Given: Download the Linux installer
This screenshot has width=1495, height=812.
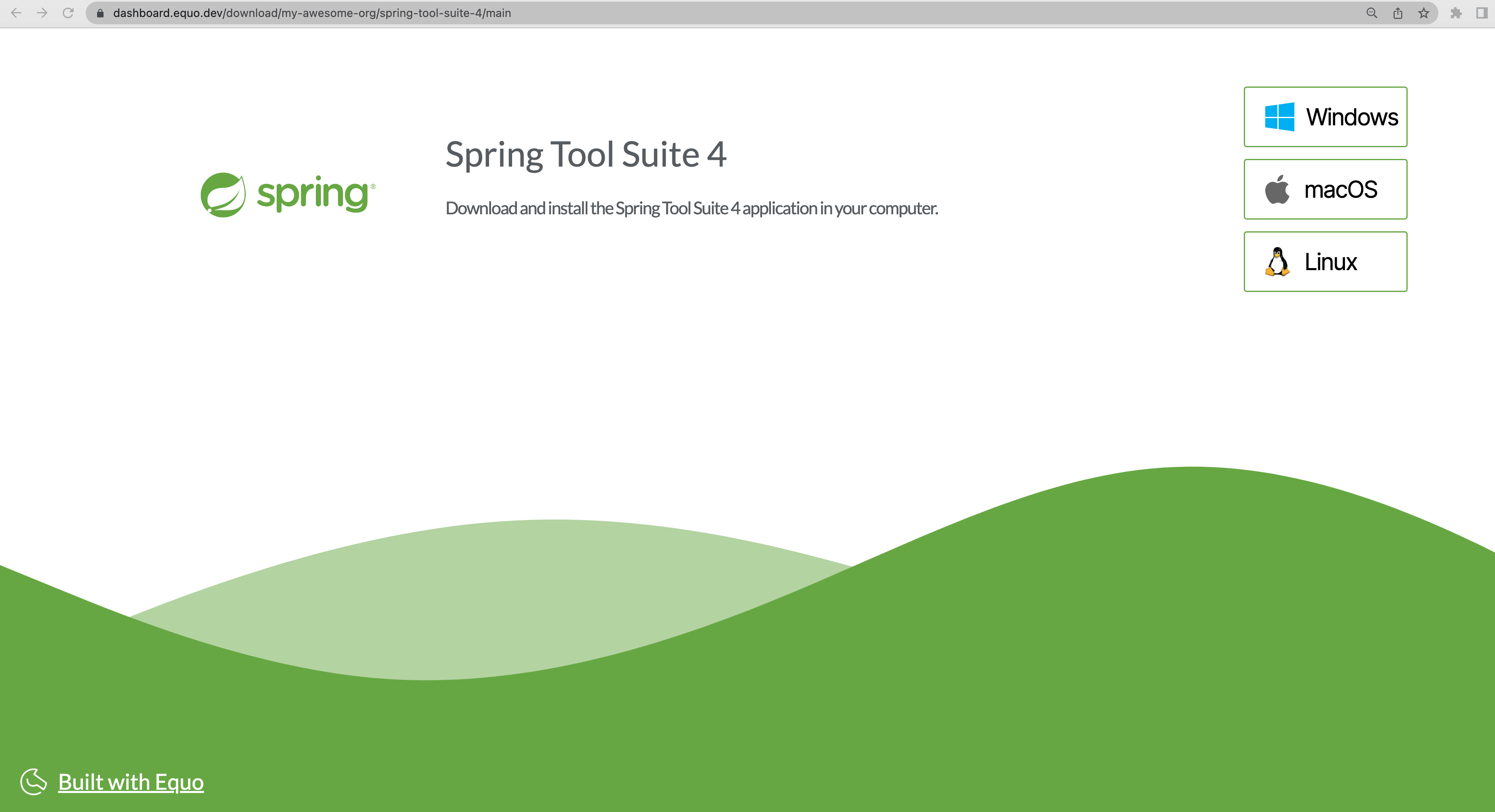Looking at the screenshot, I should pos(1326,262).
